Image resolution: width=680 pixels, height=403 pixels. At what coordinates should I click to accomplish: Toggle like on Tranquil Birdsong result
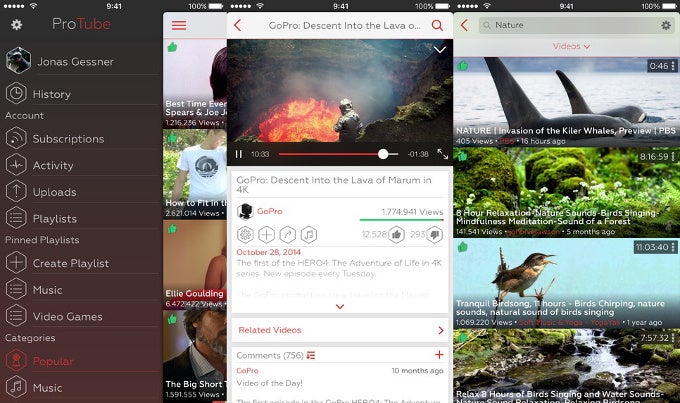coord(463,247)
